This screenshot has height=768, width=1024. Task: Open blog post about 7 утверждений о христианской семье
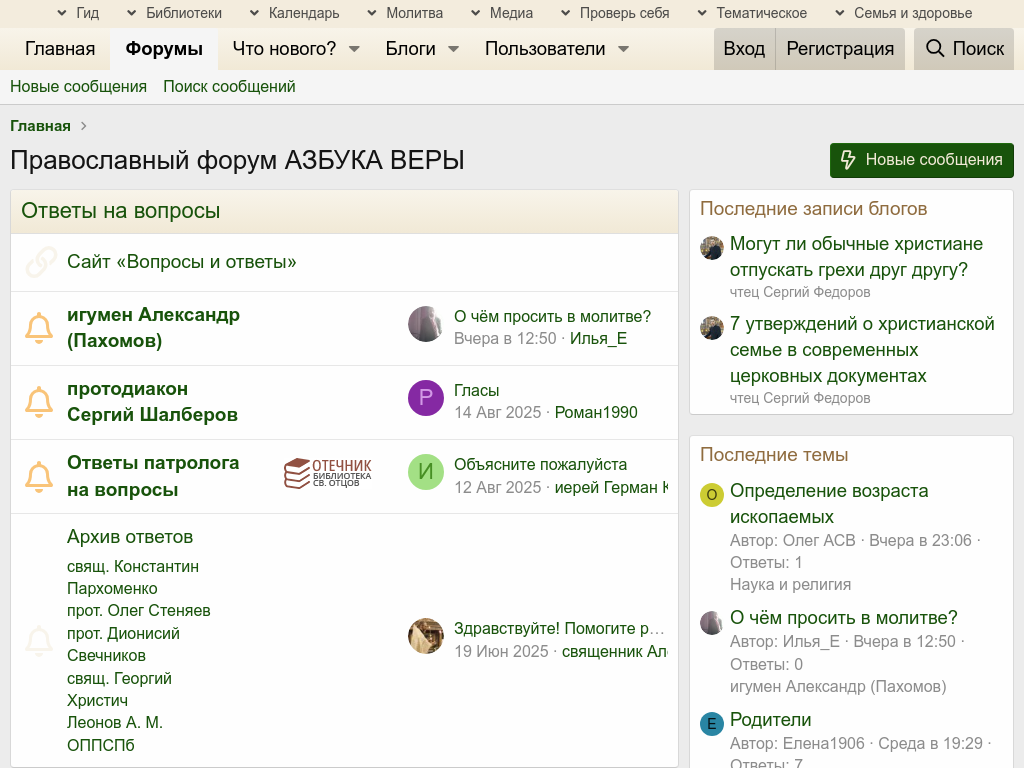(862, 350)
